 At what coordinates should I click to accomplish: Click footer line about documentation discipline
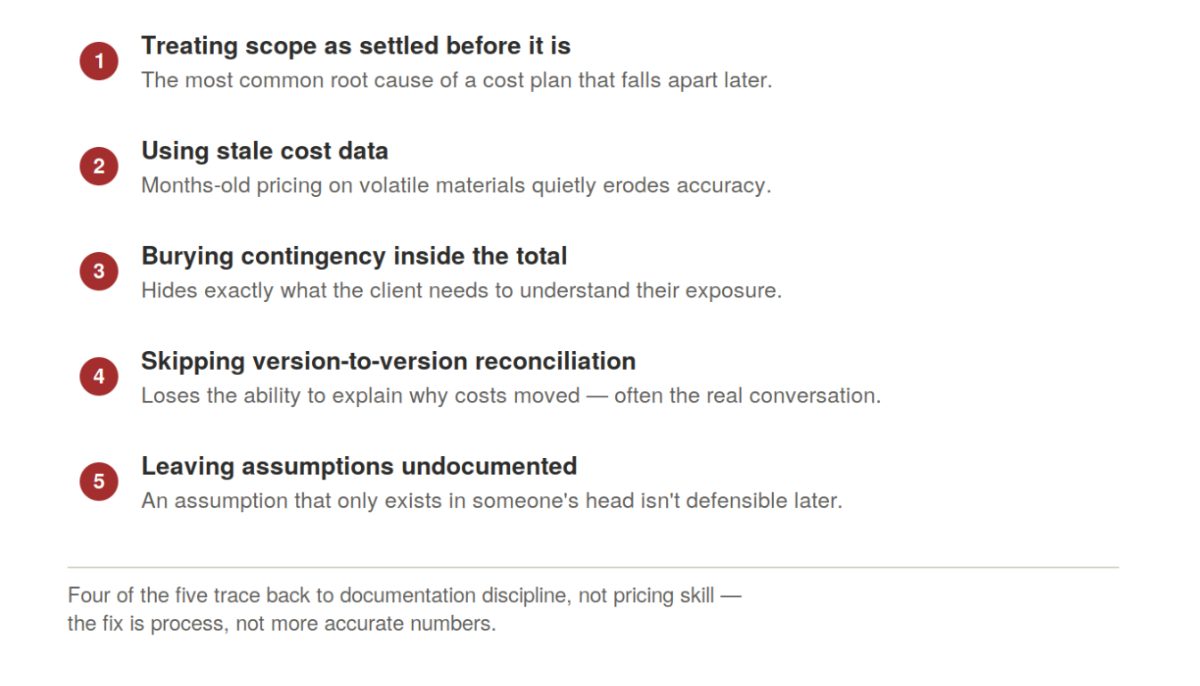pyautogui.click(x=405, y=596)
